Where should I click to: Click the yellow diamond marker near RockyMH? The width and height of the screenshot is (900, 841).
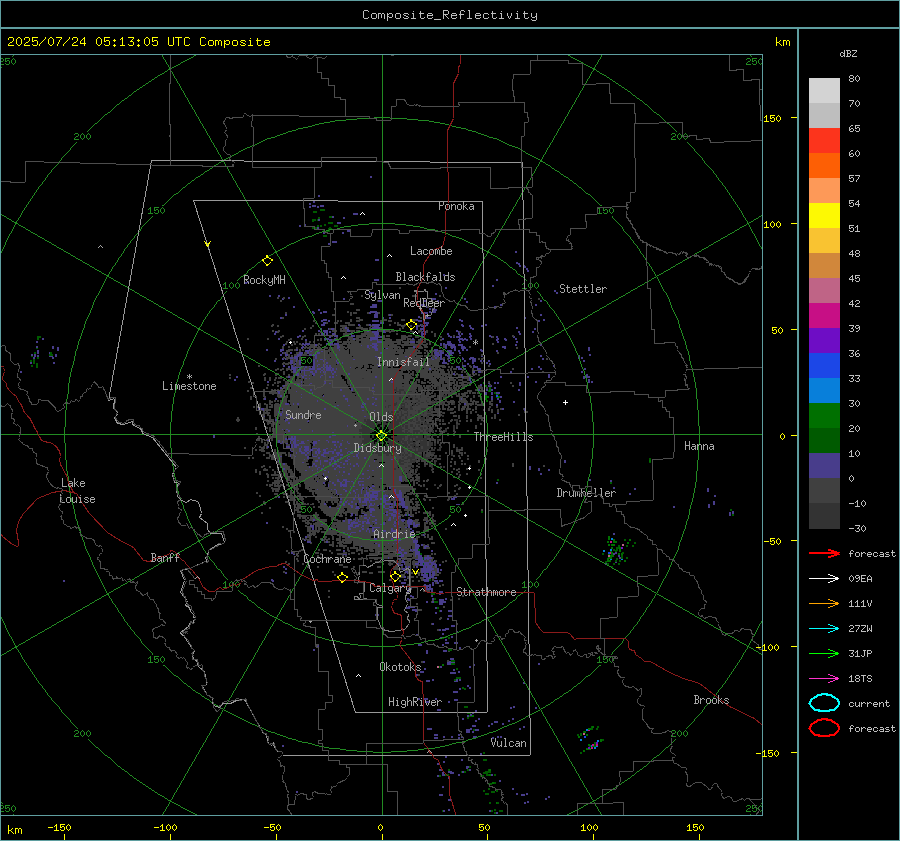coord(267,261)
